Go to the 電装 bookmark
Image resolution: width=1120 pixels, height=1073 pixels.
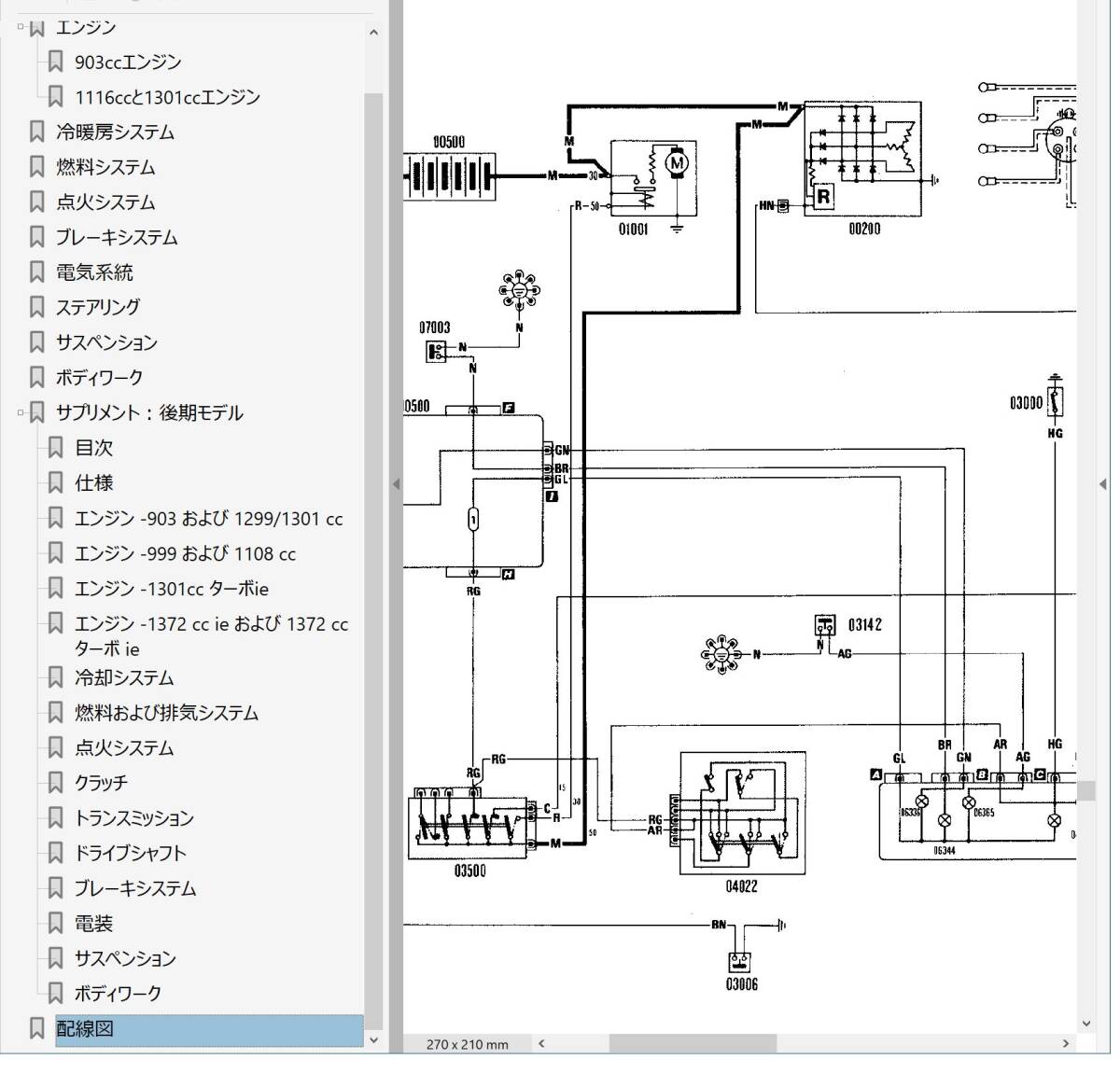(x=93, y=924)
